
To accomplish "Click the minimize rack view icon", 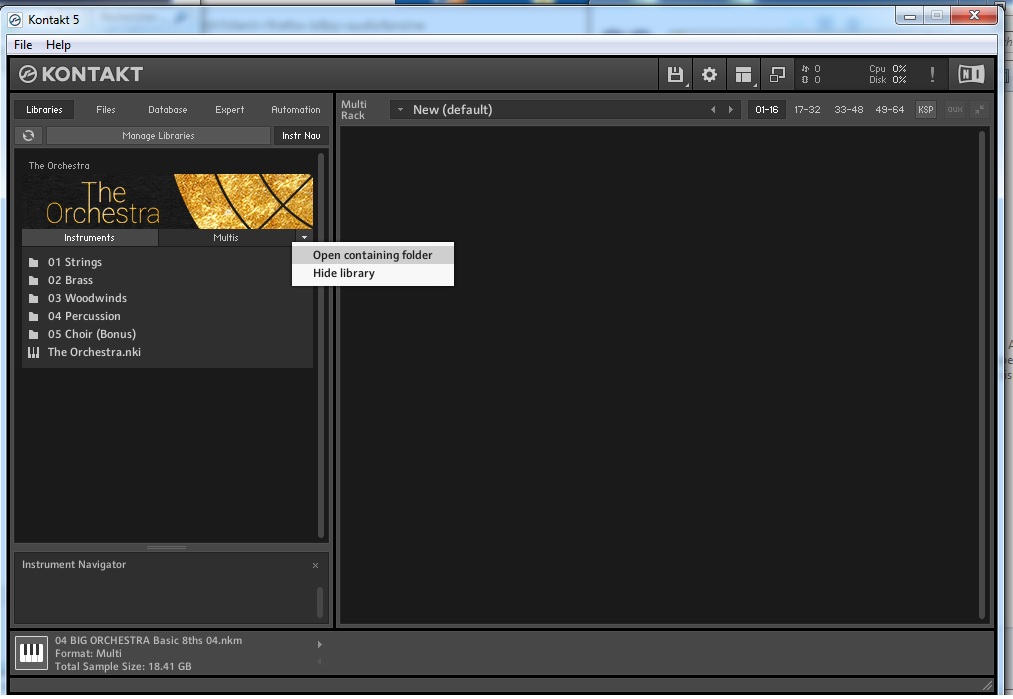I will coord(777,75).
